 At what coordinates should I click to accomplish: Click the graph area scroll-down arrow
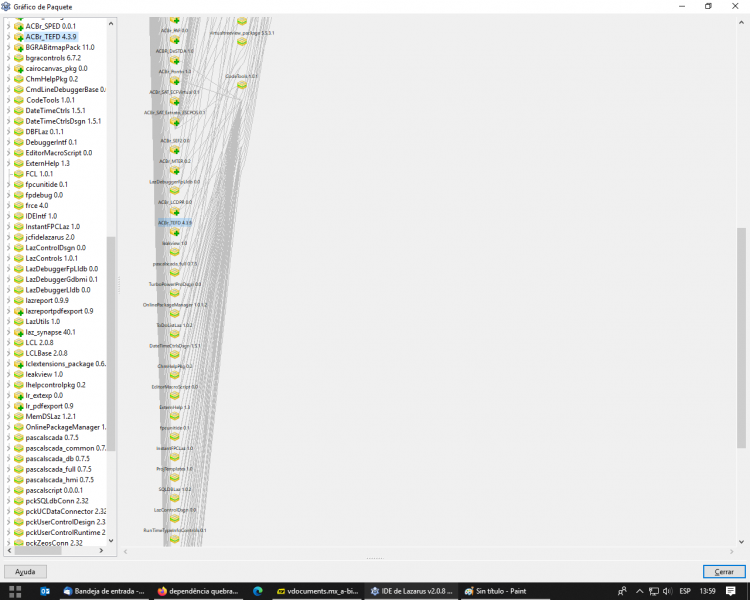pyautogui.click(x=741, y=542)
